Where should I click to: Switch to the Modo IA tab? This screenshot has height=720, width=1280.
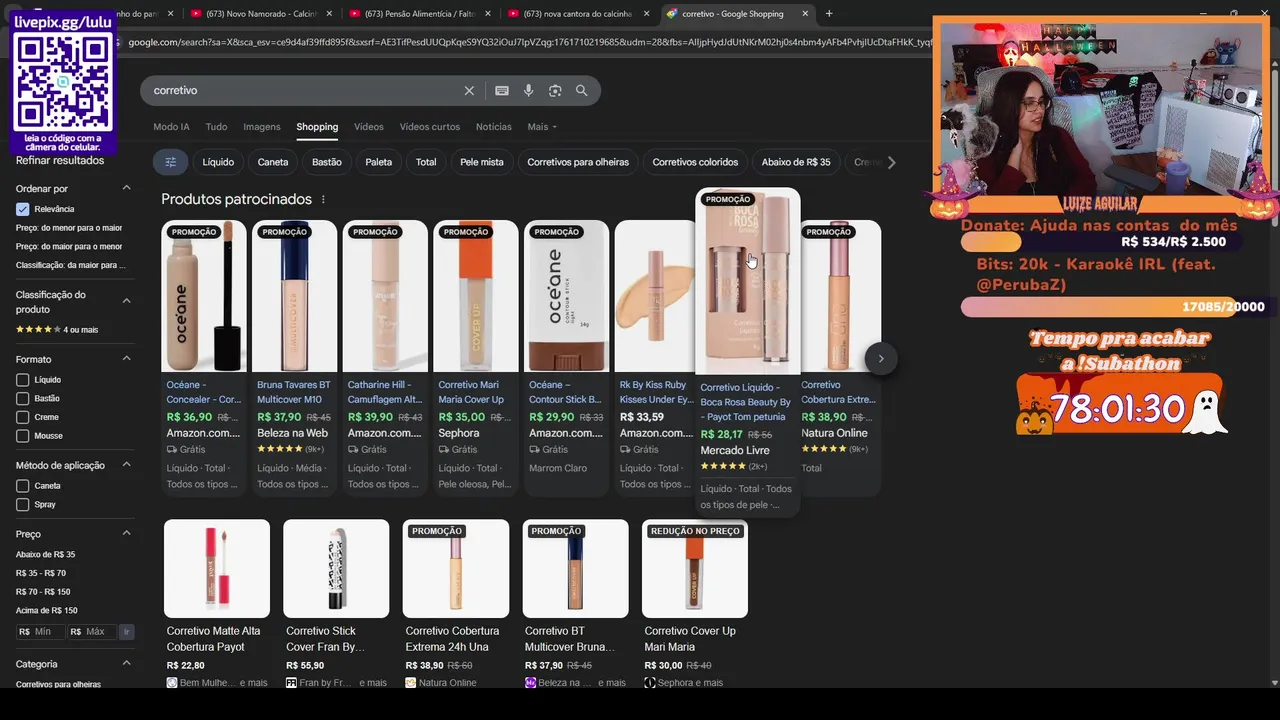point(171,127)
